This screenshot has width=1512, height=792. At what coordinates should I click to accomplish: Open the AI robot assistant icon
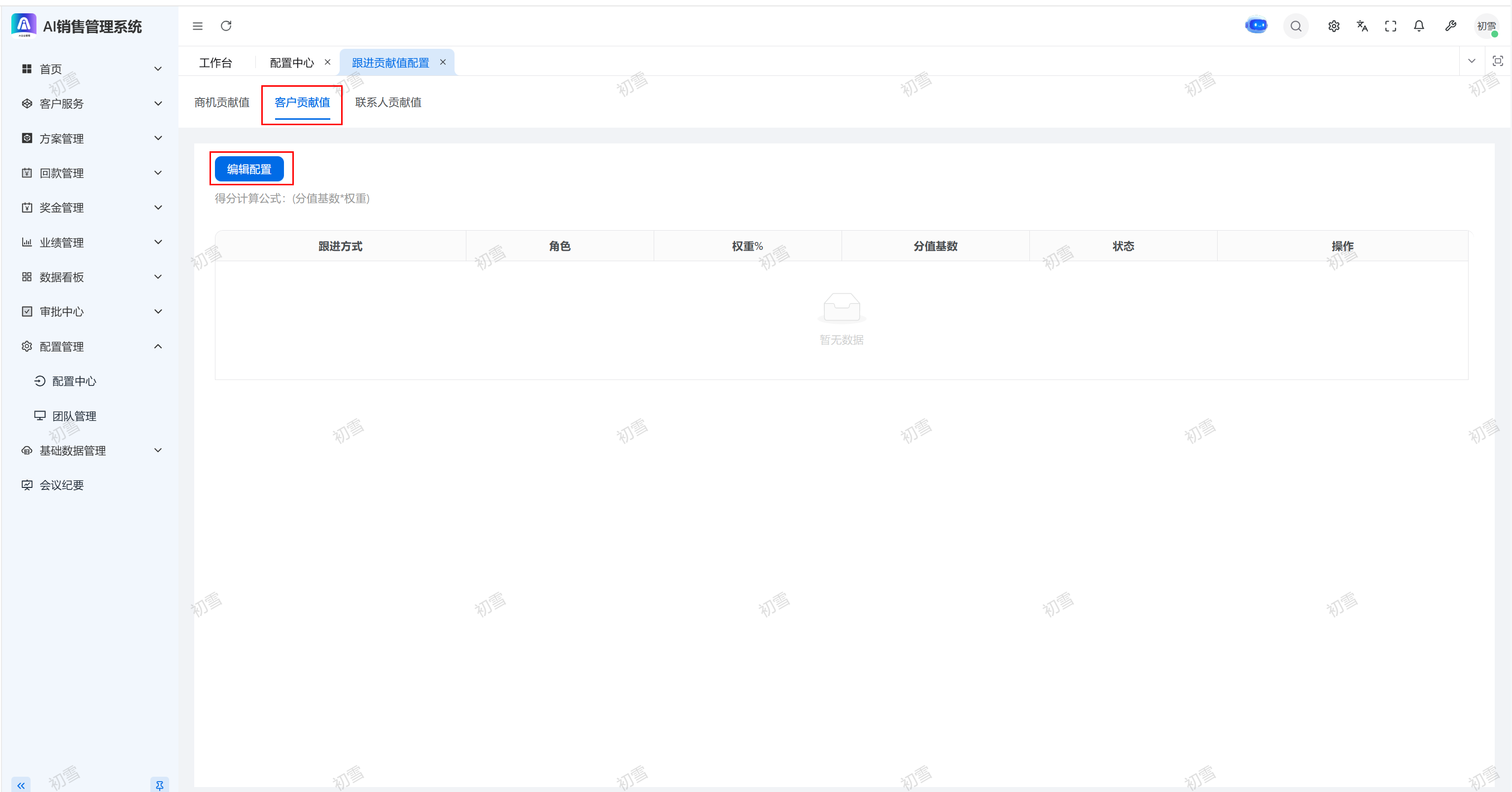coord(1256,26)
